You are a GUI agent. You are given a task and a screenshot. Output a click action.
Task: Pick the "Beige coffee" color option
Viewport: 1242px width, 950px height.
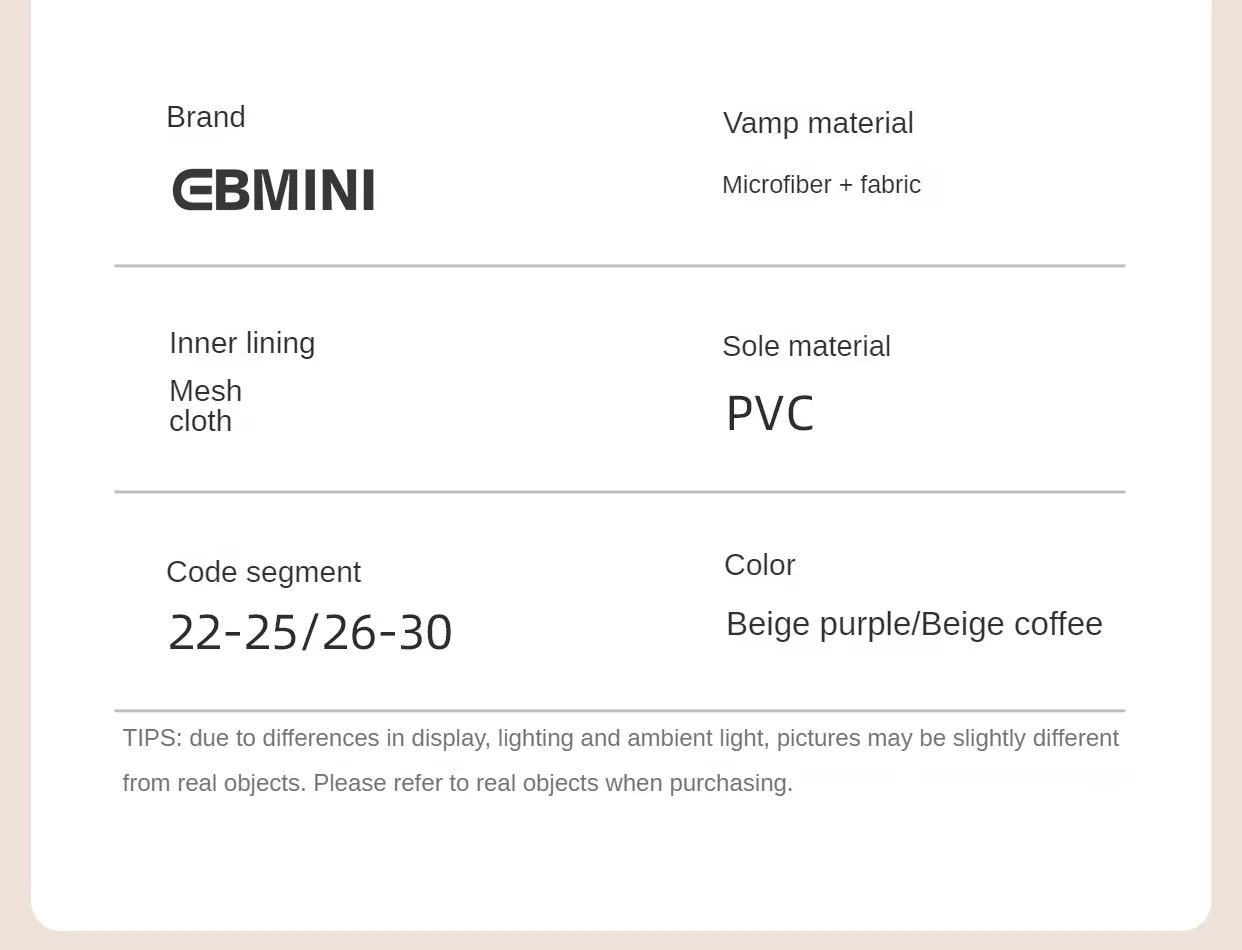tap(1011, 624)
